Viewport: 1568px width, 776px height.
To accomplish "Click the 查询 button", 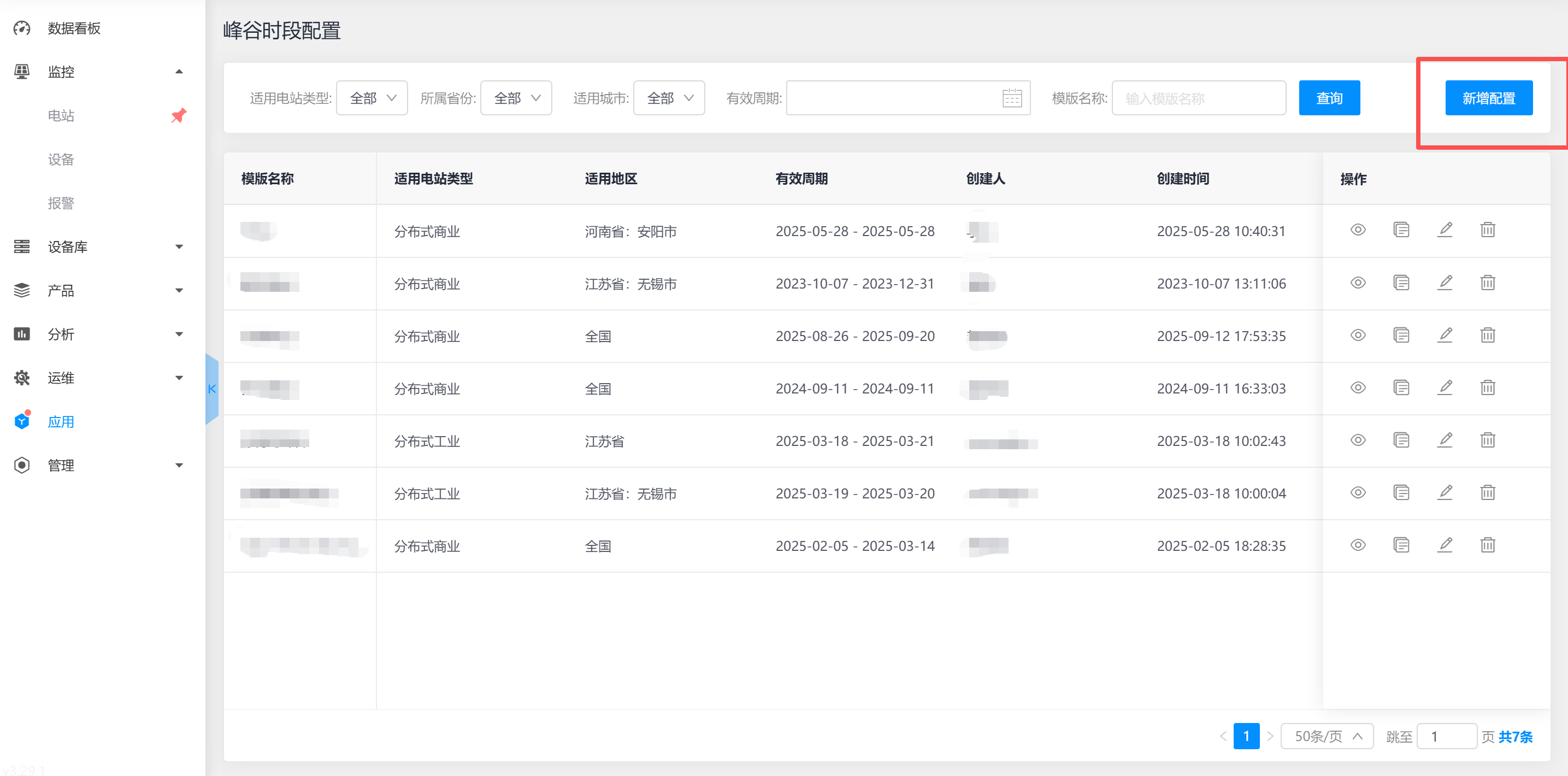I will tap(1329, 98).
